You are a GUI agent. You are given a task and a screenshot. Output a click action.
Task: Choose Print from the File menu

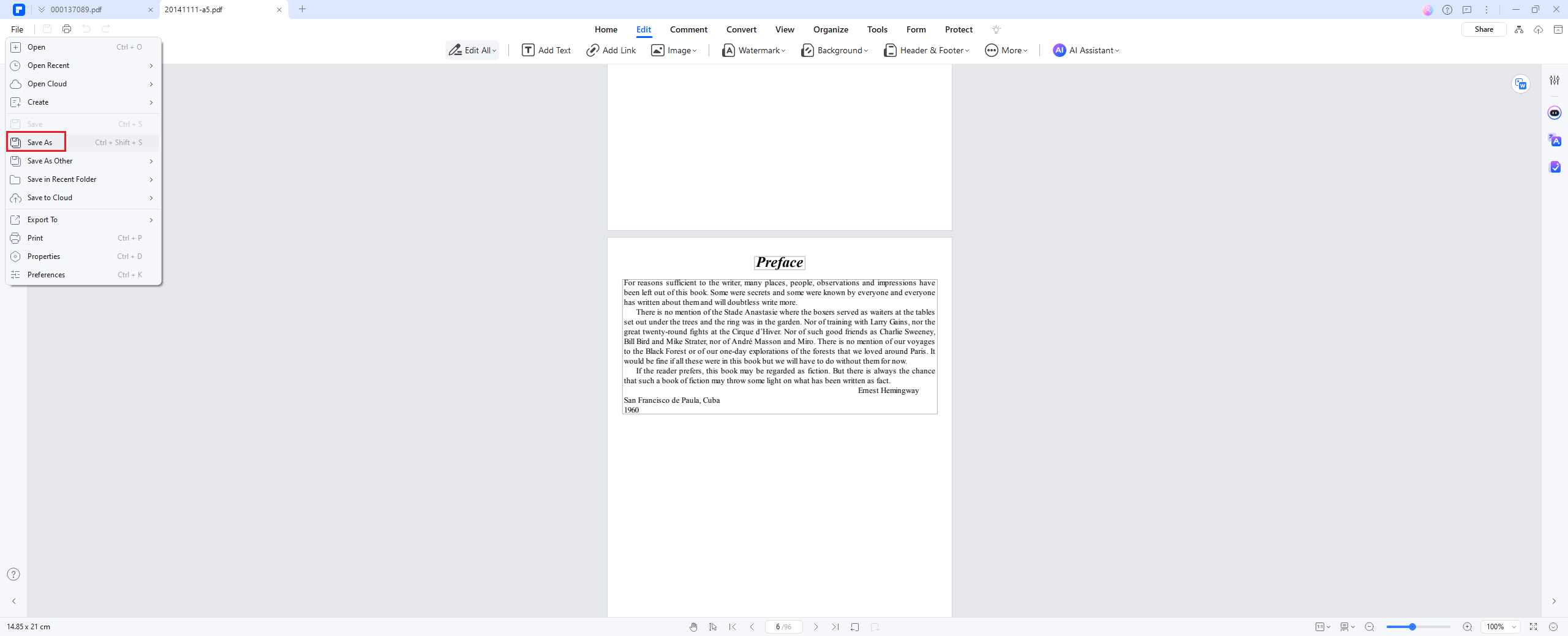(83, 238)
